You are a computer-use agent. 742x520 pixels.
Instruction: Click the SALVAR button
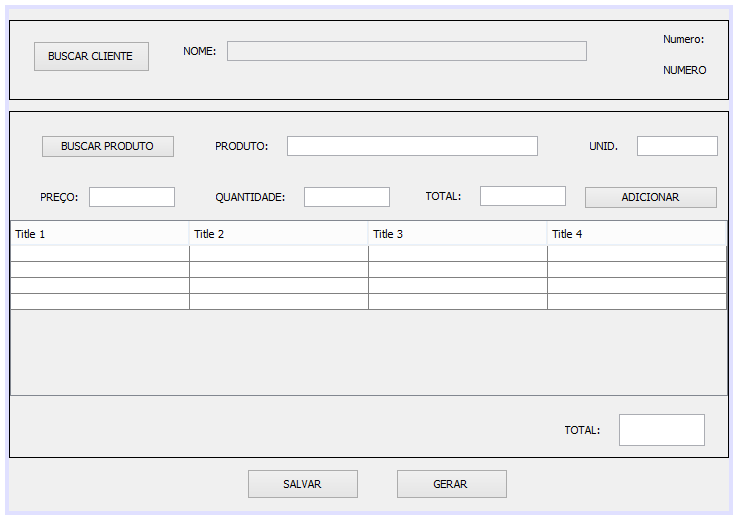tap(302, 484)
